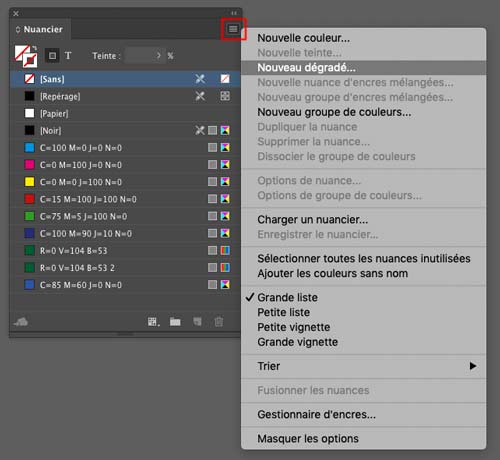Choose Masquer les options
This screenshot has height=460, width=500.
[x=364, y=438]
